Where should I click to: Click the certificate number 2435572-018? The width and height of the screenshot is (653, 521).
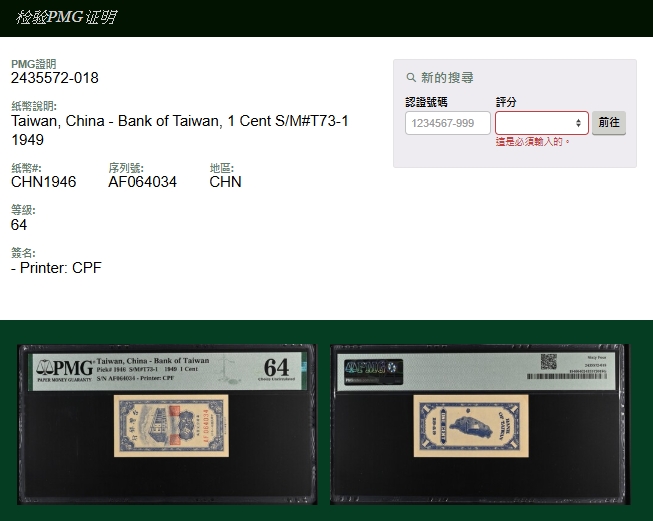pyautogui.click(x=55, y=78)
